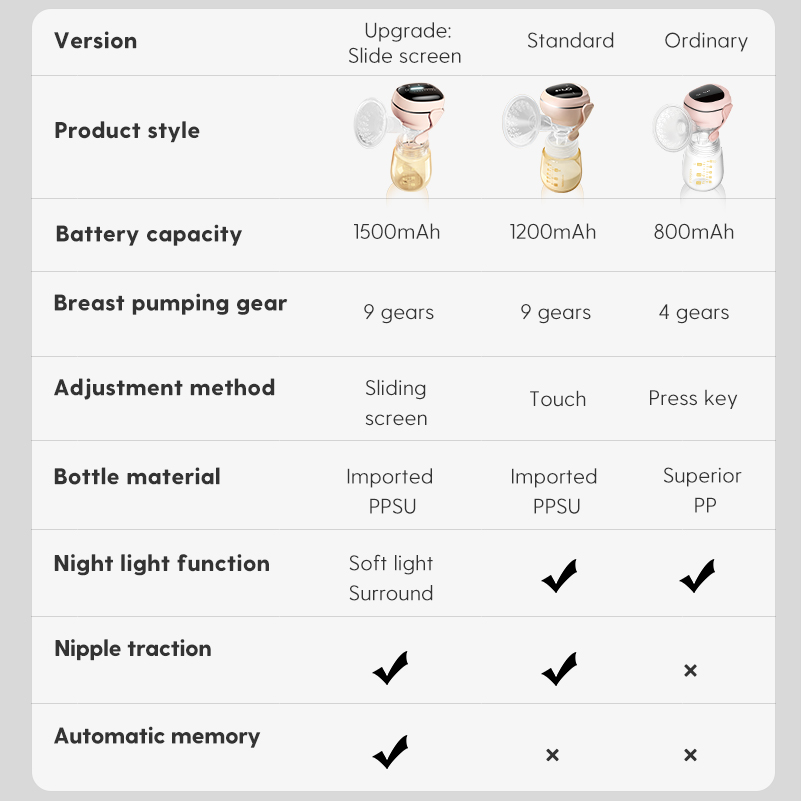The image size is (801, 801).
Task: Click the "Press key" adjustment method
Action: pos(692,398)
